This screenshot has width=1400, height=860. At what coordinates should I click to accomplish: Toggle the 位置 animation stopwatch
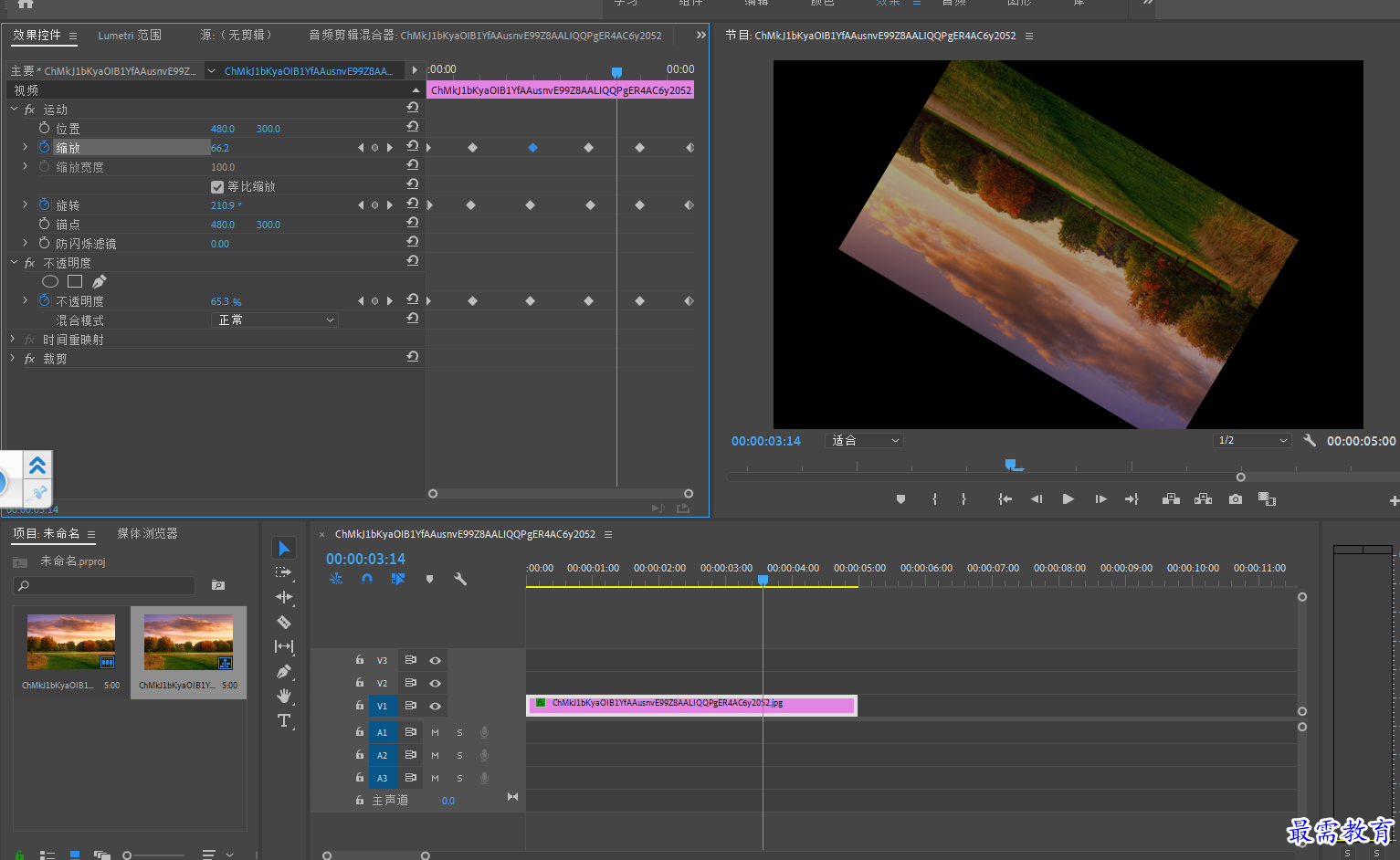[44, 128]
